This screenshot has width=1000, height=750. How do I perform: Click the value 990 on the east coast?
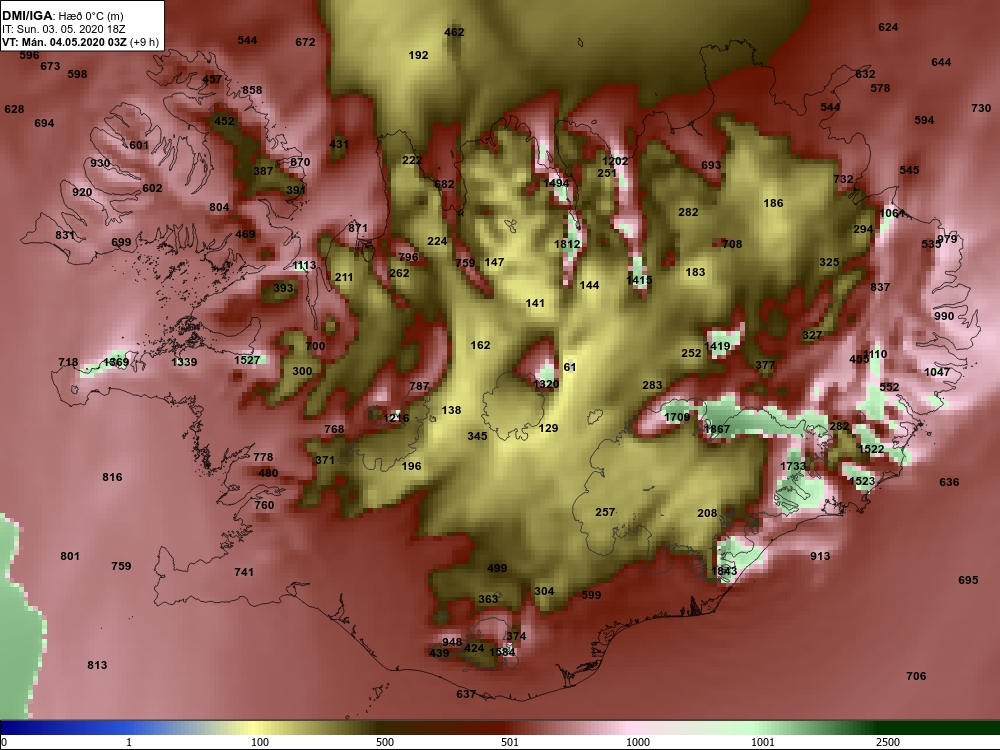pos(944,316)
